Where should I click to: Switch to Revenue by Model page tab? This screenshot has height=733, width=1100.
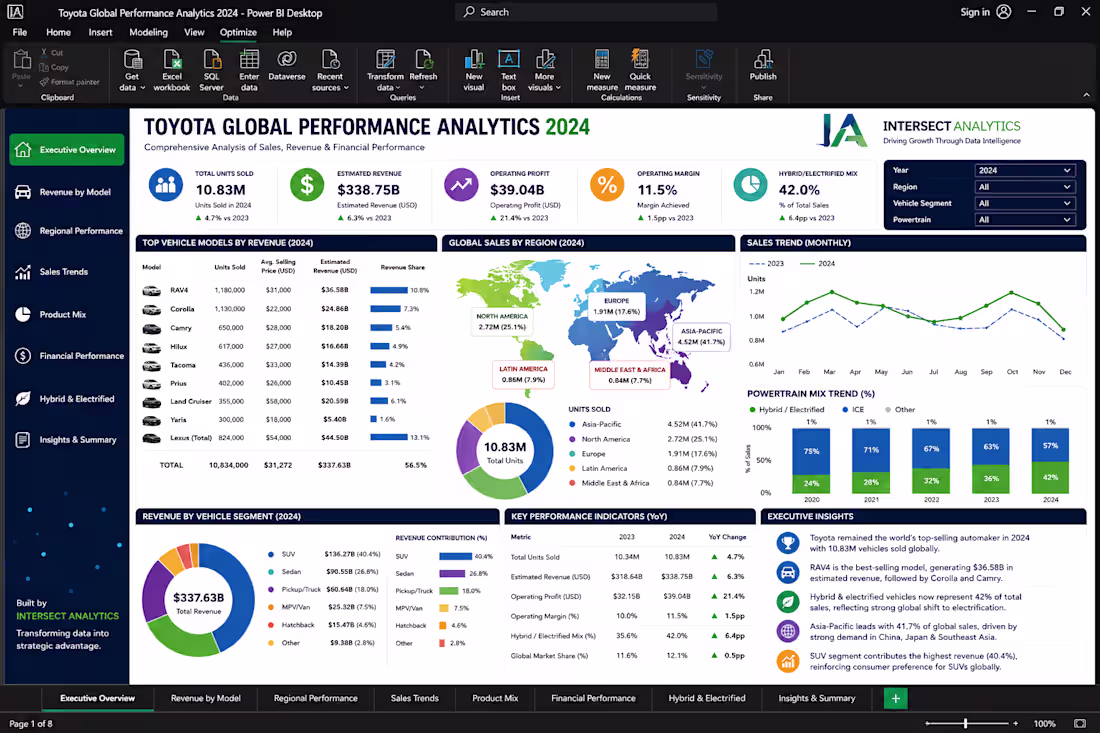[x=206, y=699]
